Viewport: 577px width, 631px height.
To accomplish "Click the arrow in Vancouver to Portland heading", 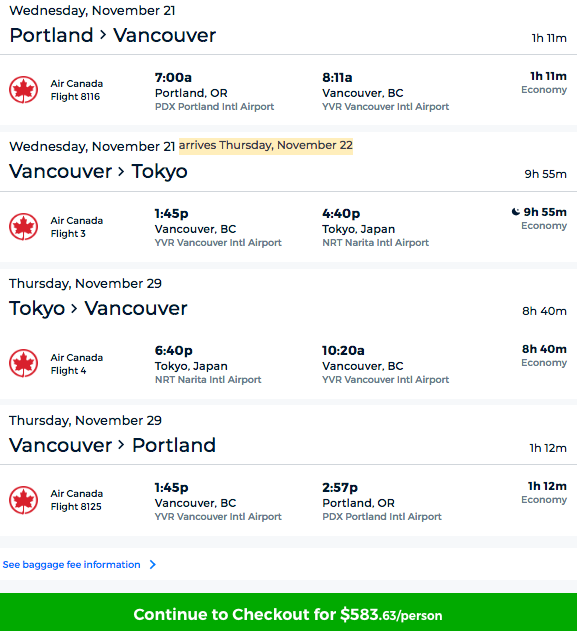I will pyautogui.click(x=121, y=445).
